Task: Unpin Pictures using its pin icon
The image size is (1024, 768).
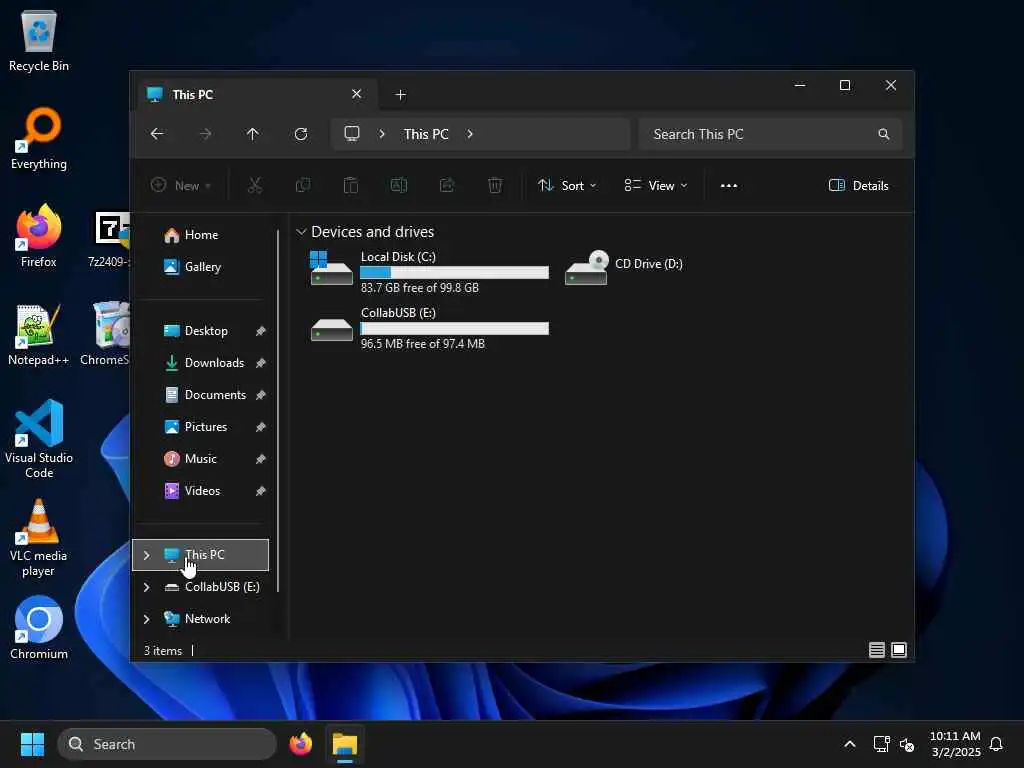Action: (x=261, y=427)
